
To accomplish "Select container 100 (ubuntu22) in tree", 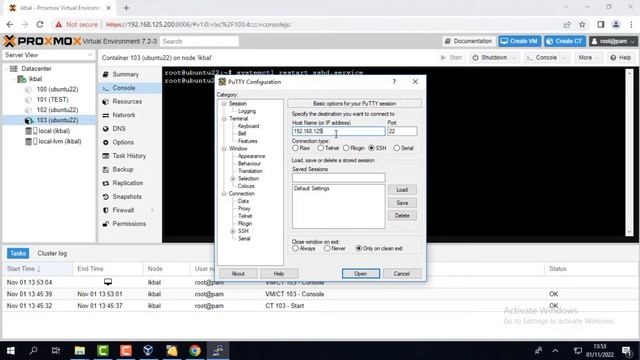I will 57,89.
